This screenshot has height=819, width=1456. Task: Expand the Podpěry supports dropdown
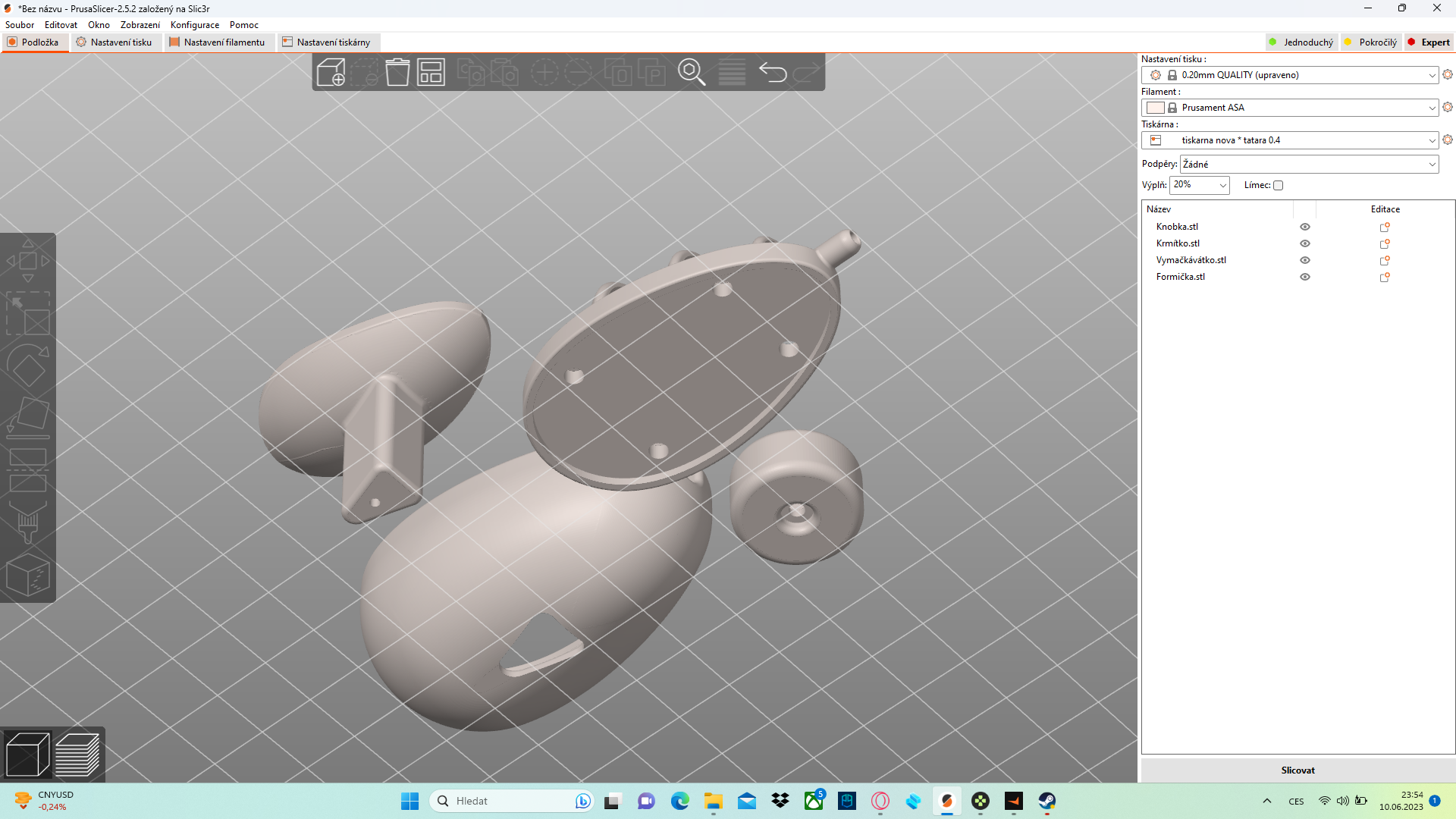point(1432,165)
